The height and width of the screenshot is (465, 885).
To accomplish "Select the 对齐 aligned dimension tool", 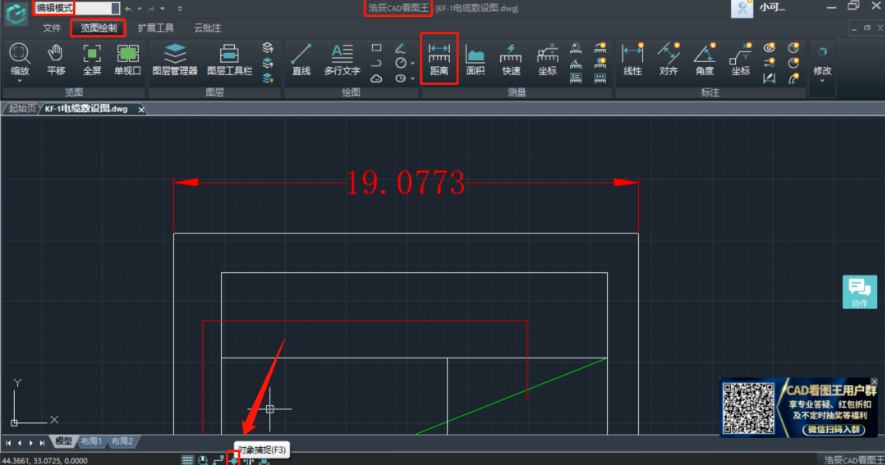I will (668, 59).
